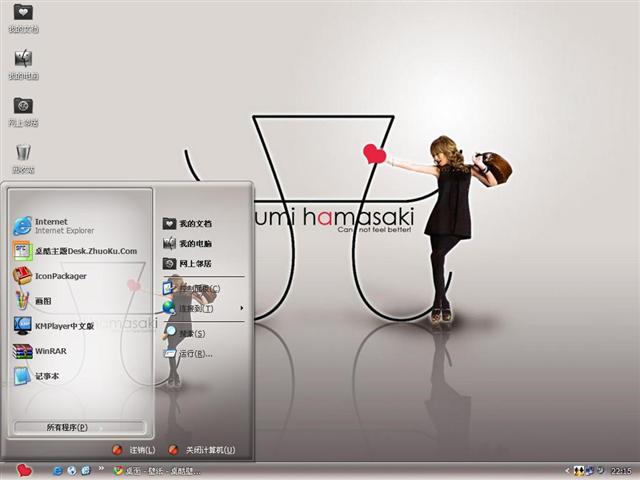Click the round gray tray icon

(x=600, y=471)
